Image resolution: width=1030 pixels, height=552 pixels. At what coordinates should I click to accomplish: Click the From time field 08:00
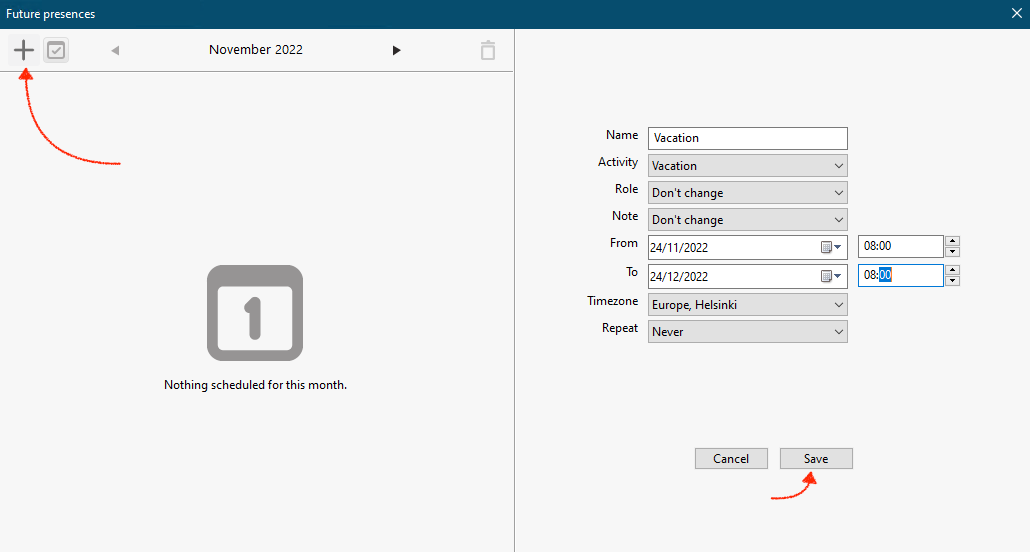pos(901,246)
